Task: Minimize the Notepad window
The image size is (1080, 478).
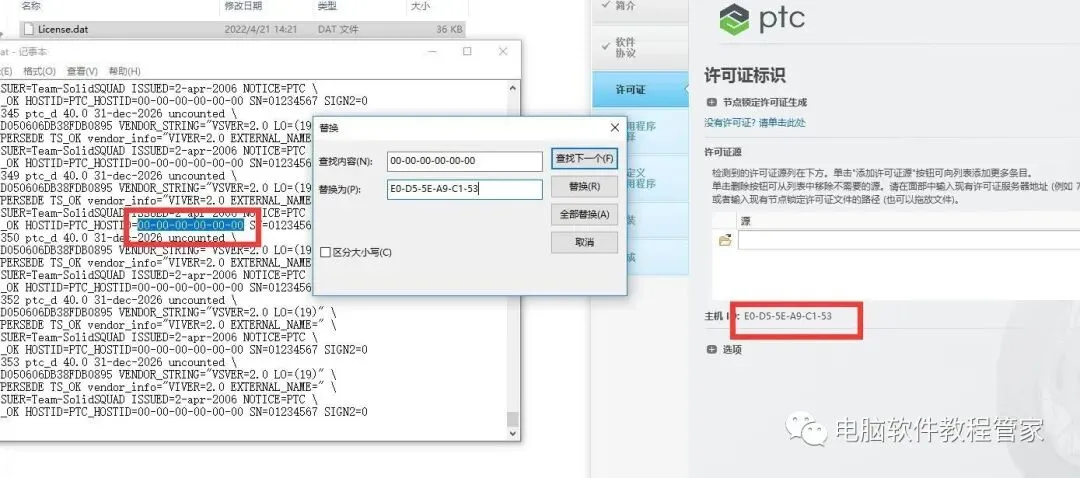Action: [x=432, y=52]
